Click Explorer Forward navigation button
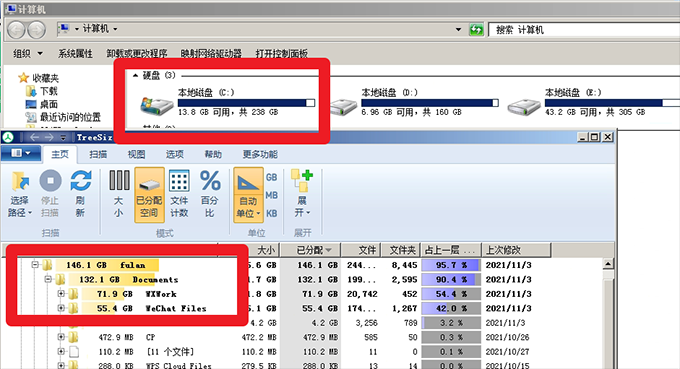Screen dimensions: 680x369 36,30
